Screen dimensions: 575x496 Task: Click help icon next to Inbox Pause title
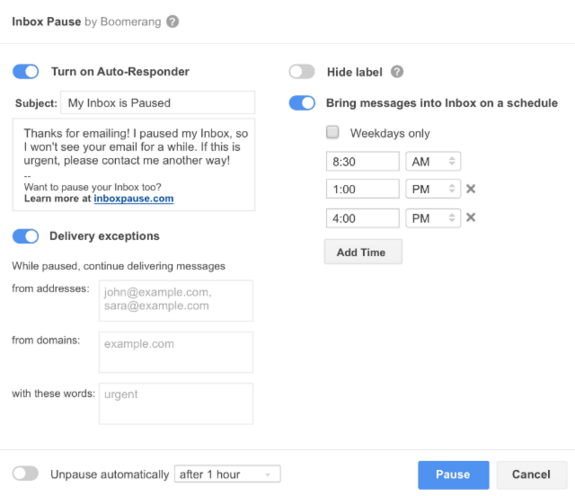(172, 22)
